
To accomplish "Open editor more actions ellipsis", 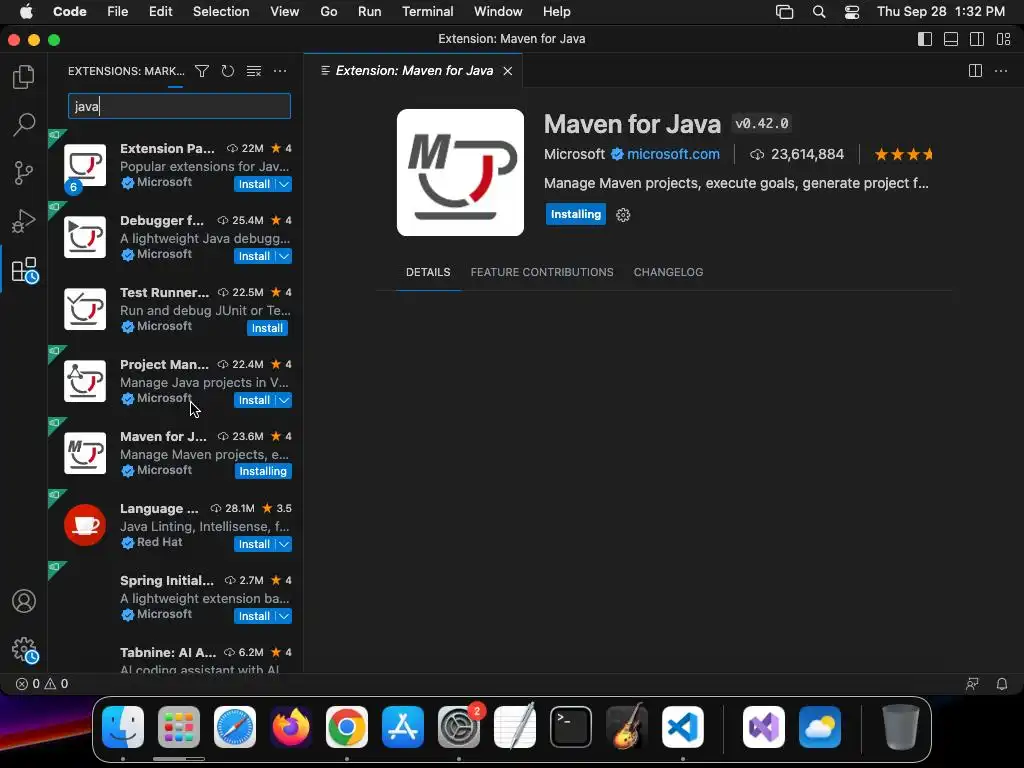I will click(1000, 71).
